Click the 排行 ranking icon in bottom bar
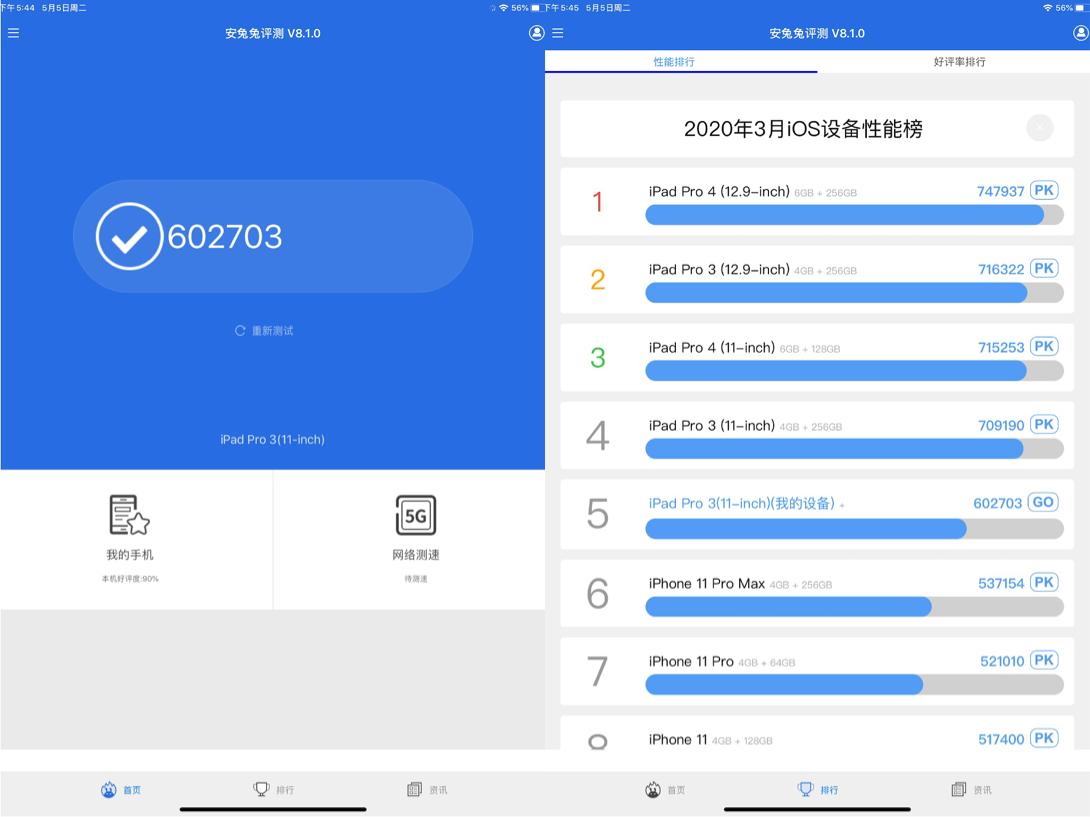This screenshot has width=1090, height=817. click(x=260, y=789)
